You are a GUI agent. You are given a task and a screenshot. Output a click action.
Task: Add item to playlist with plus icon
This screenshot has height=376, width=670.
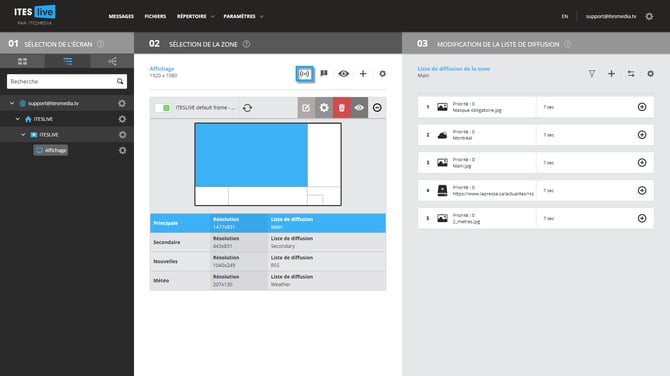[x=611, y=73]
